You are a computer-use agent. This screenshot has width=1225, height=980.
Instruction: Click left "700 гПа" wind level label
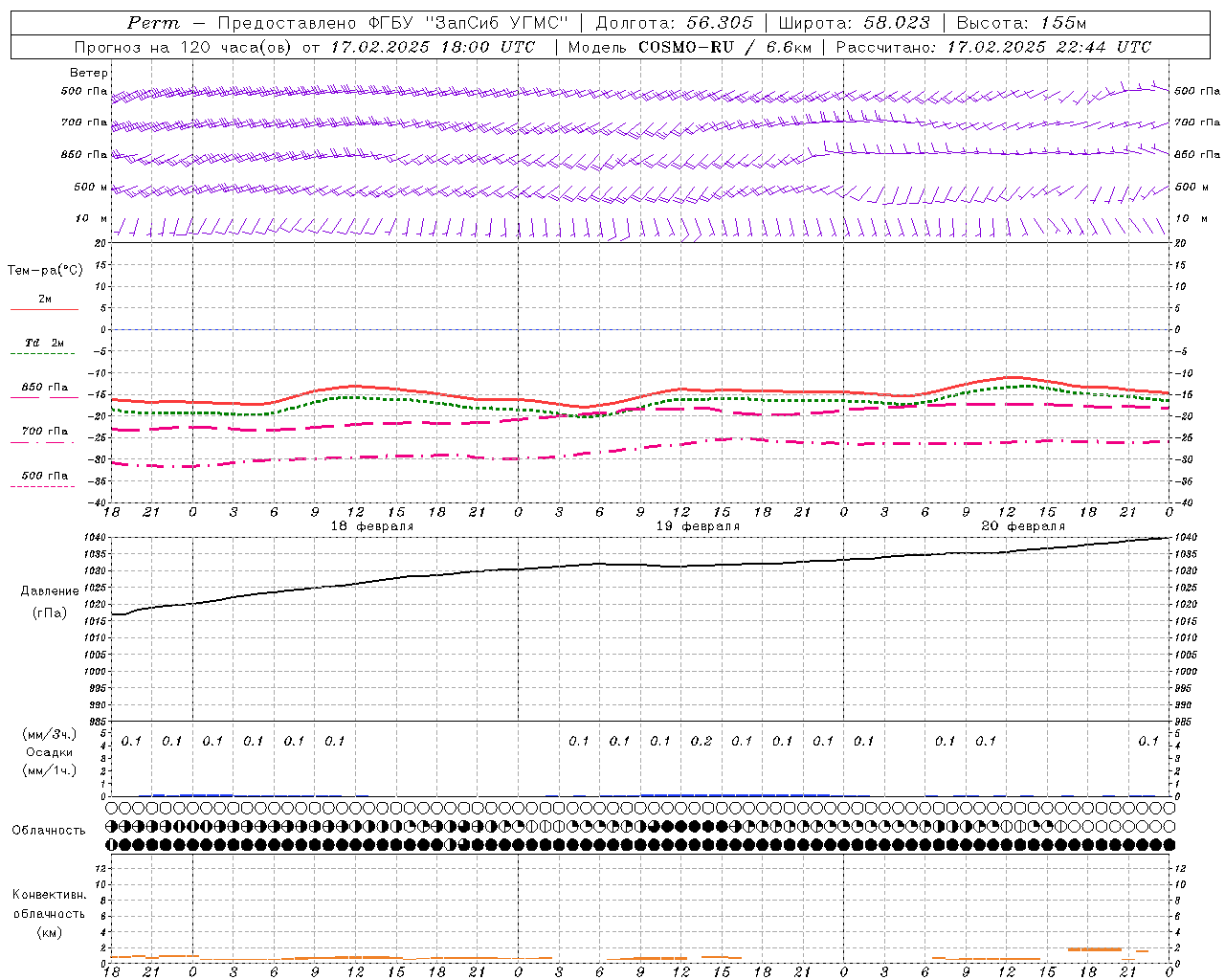click(84, 122)
